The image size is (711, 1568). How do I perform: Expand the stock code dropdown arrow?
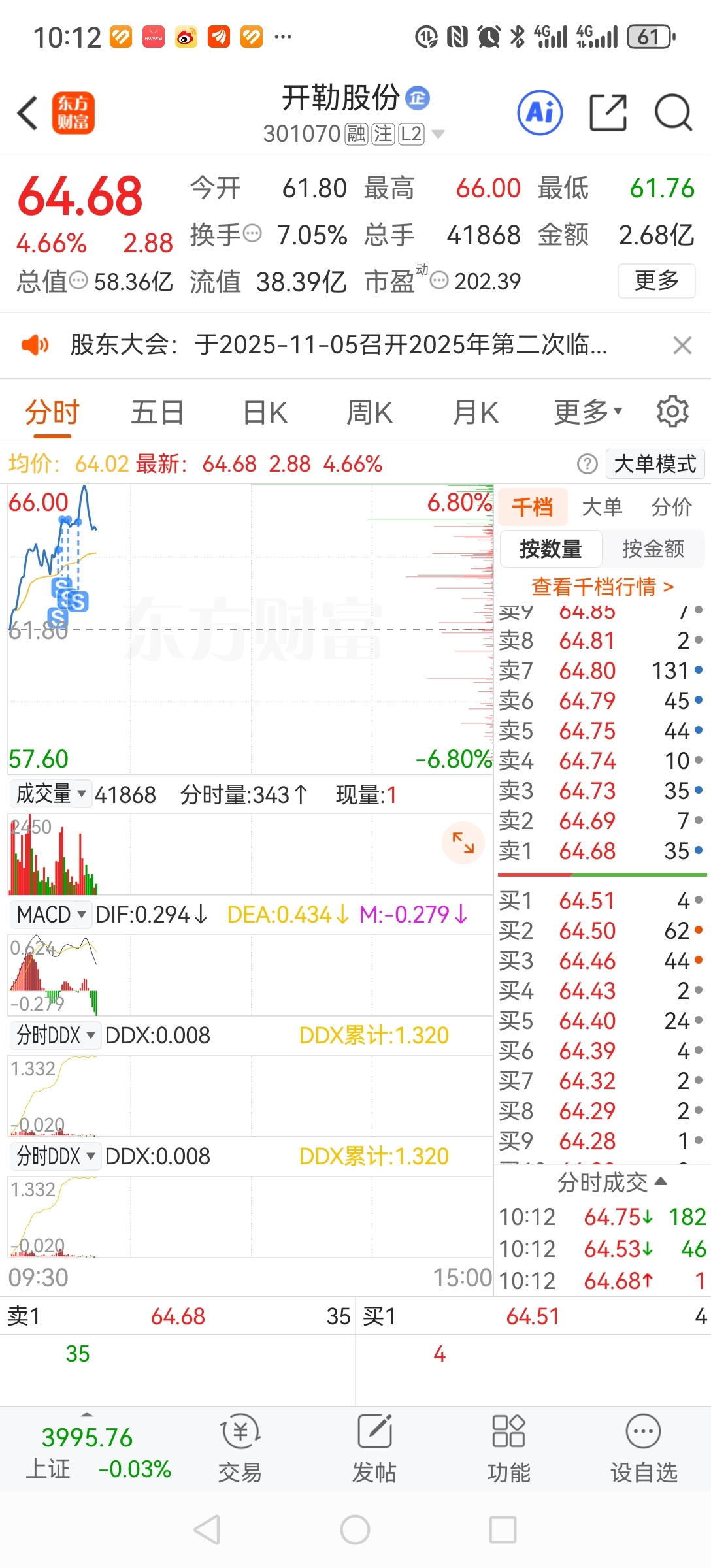(x=438, y=135)
